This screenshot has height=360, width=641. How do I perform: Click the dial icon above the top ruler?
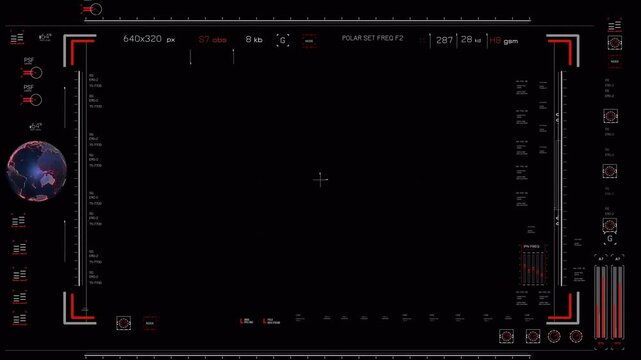(92, 9)
